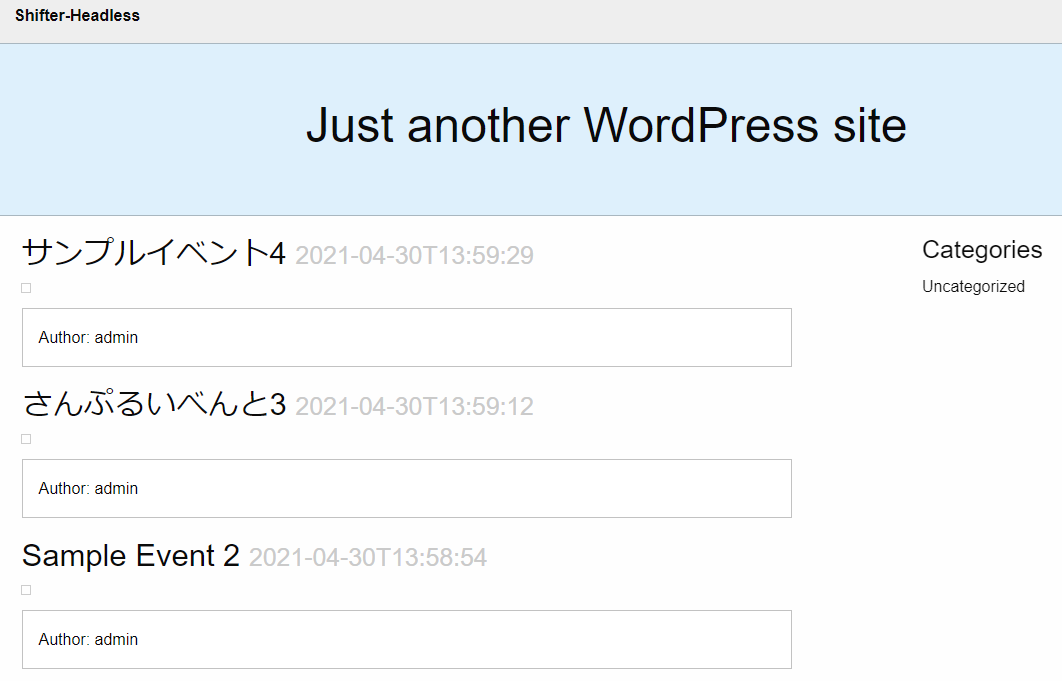The width and height of the screenshot is (1062, 681).
Task: Open the さんぷるいべんと3 post title
Action: pos(154,404)
